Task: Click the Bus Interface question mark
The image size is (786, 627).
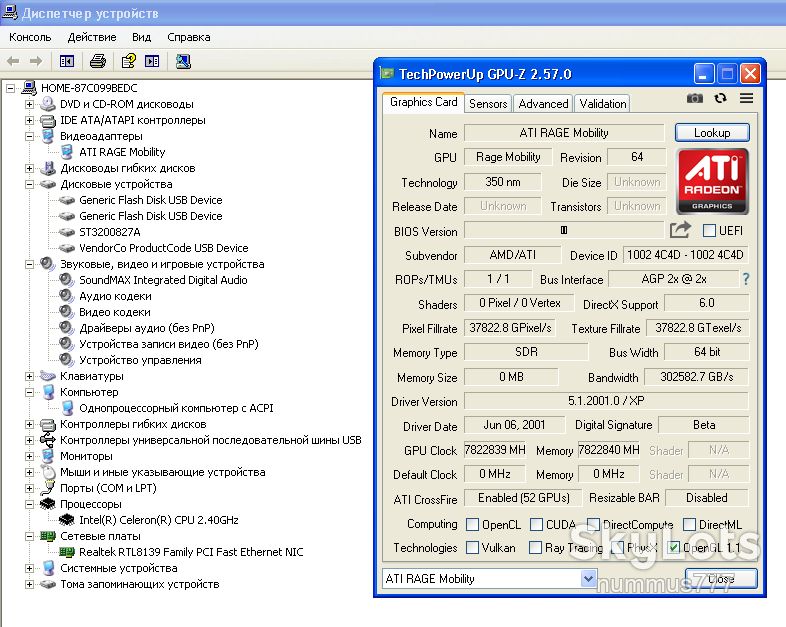Action: point(746,279)
